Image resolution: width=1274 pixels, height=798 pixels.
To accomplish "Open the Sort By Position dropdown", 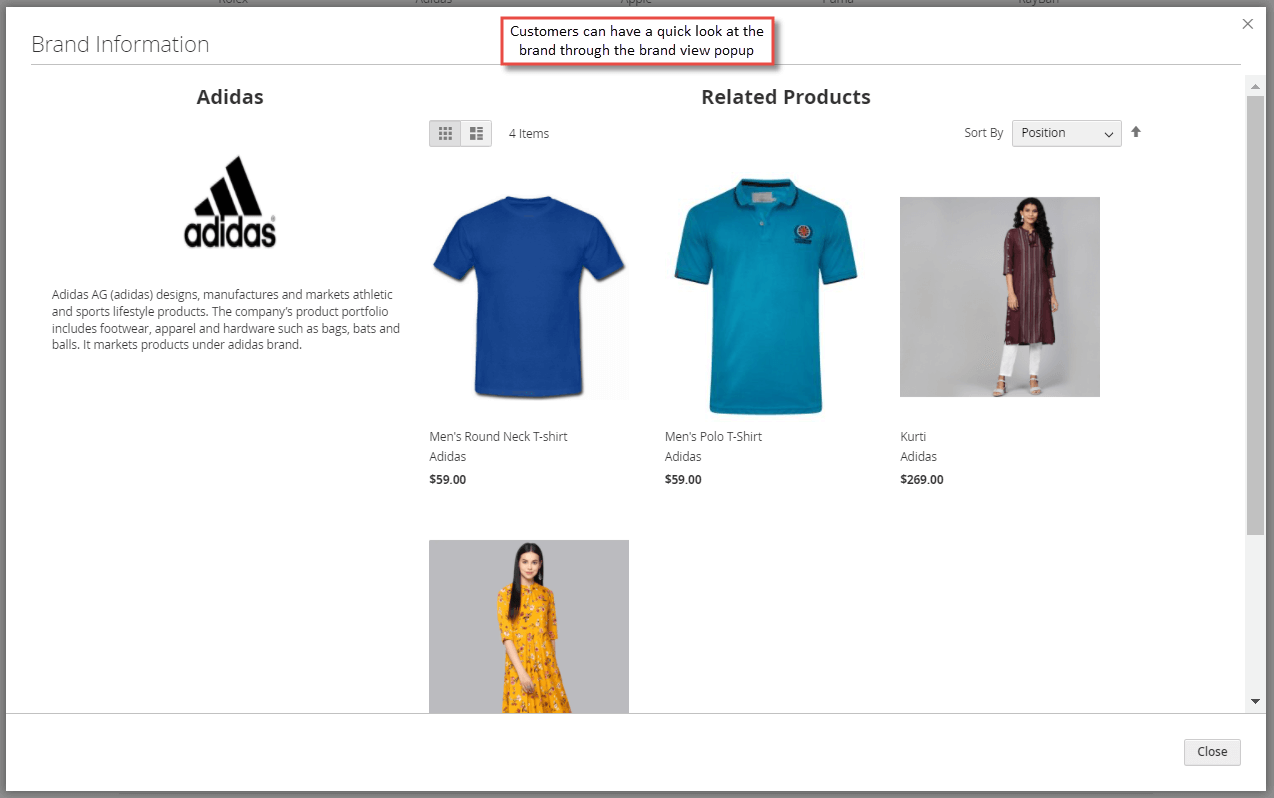I will [1066, 133].
